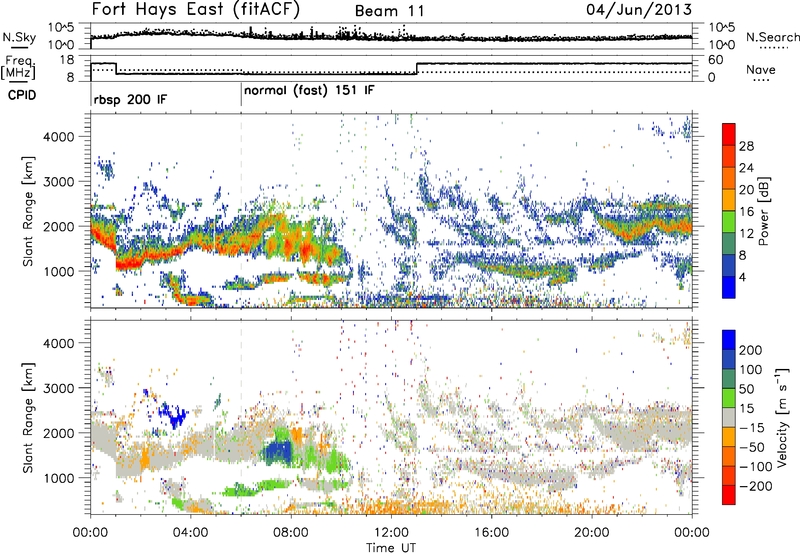The height and width of the screenshot is (554, 800).
Task: Click the 'Power [dB]' colorbar label
Action: tap(764, 211)
